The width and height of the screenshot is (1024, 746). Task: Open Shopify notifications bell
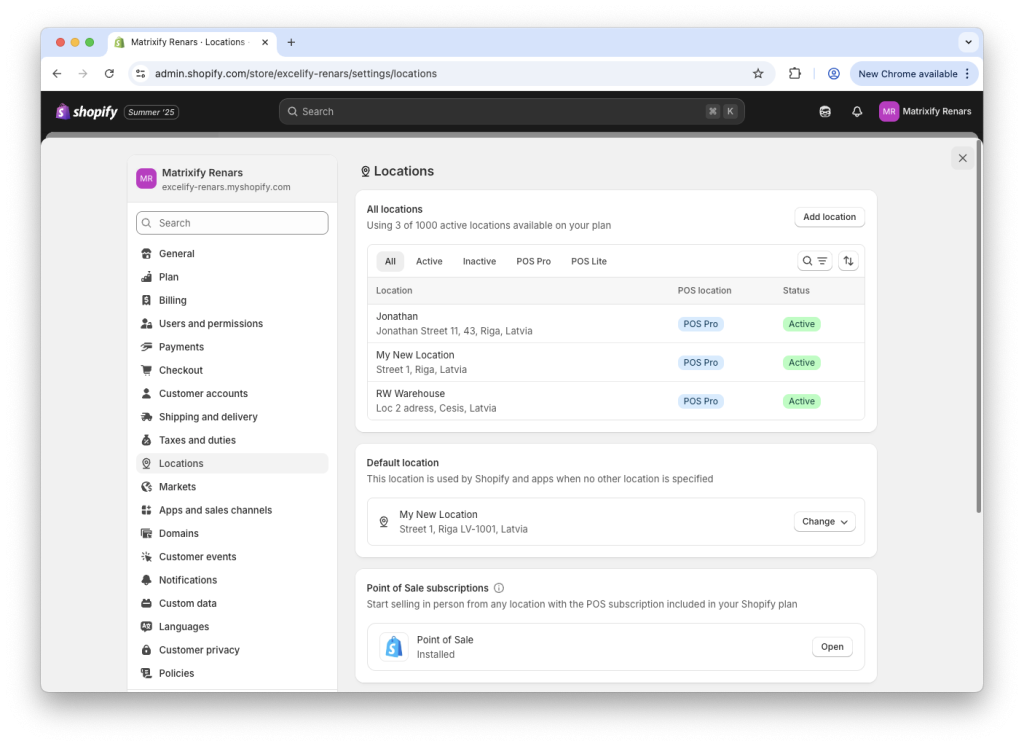[856, 111]
